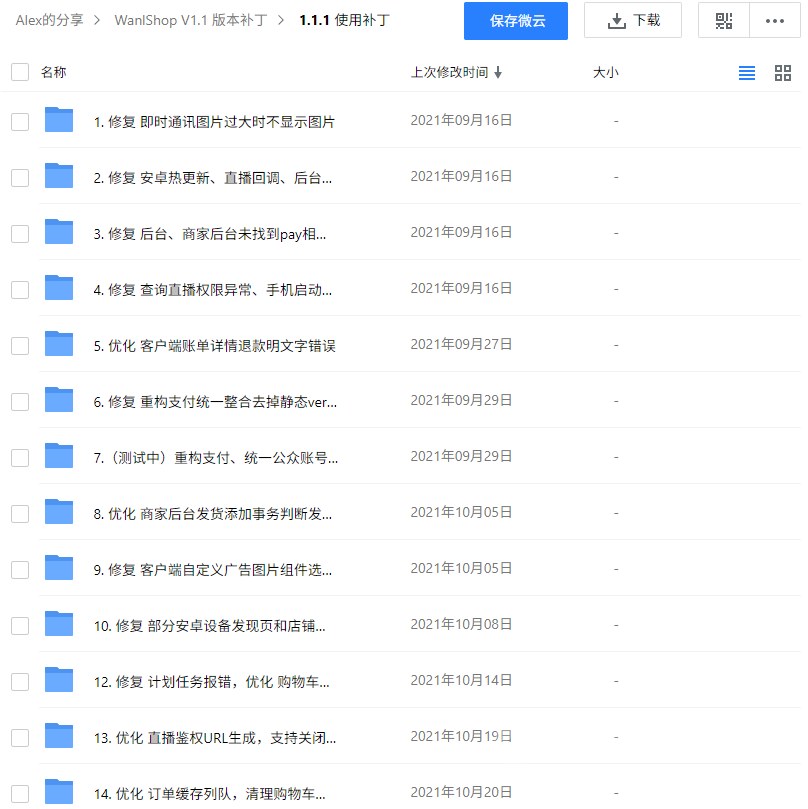Open folder icon for 12. 修复 计划任务报错
This screenshot has width=808, height=809.
59,679
